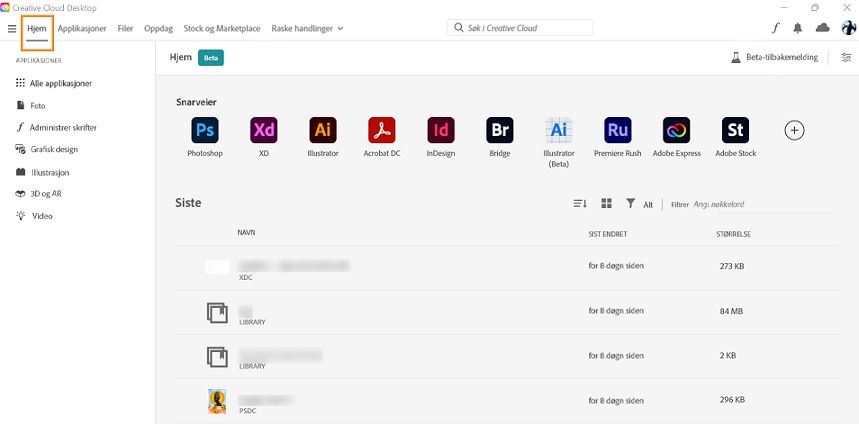859x424 pixels.
Task: Select Illustrasjon category
Action: 43,172
